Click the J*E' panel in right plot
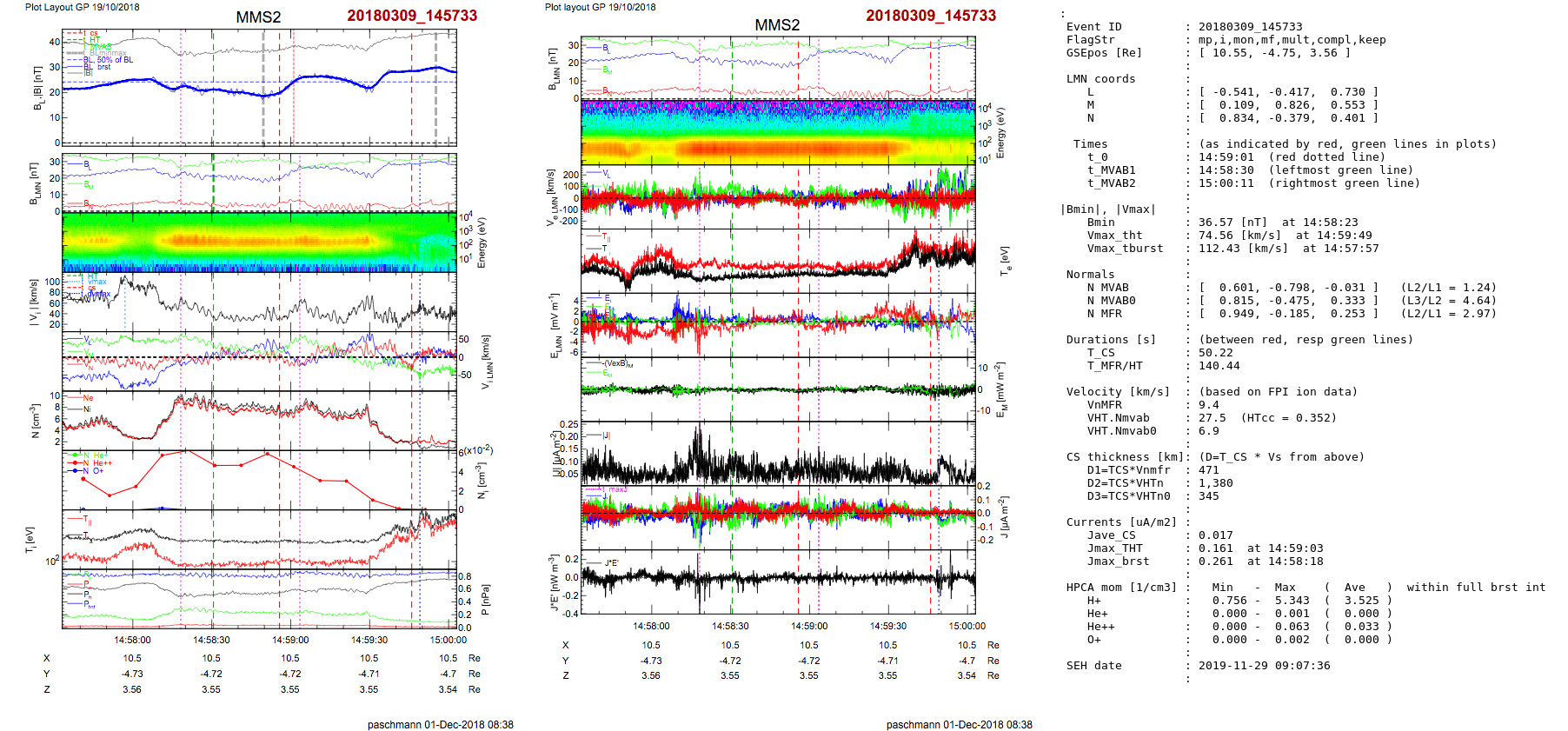Screen dimensions: 1568x731 click(x=778, y=581)
